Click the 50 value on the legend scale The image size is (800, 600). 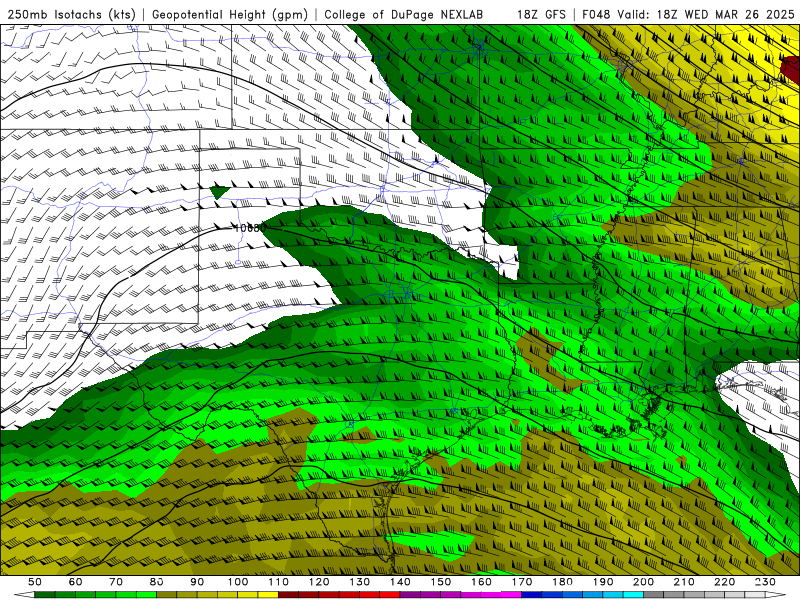(35, 582)
